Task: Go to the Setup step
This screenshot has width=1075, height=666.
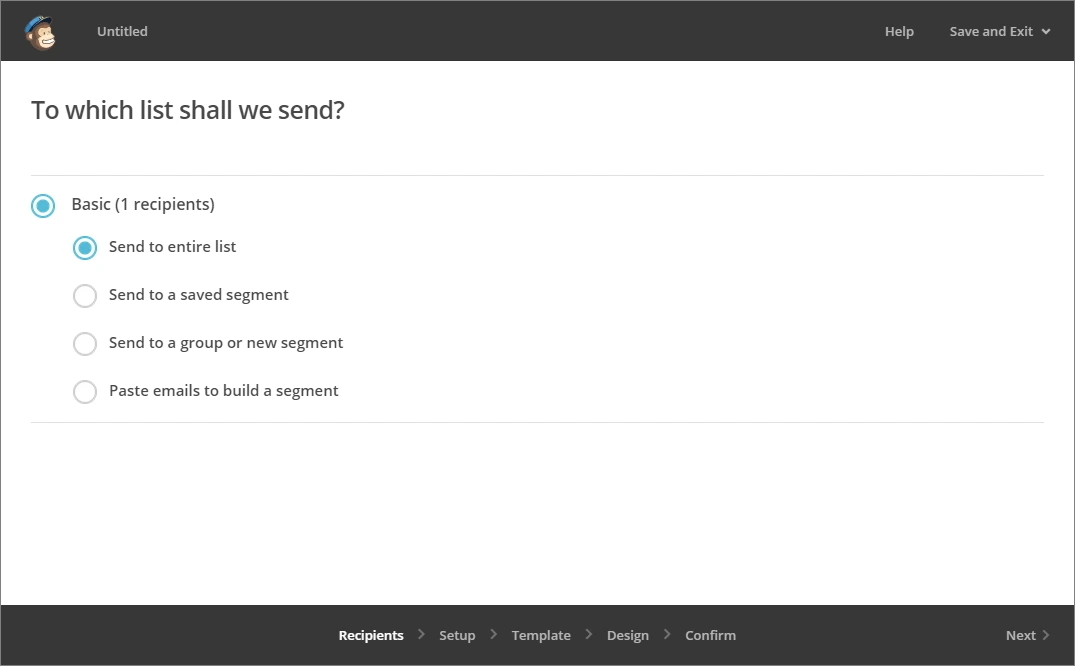Action: (457, 635)
